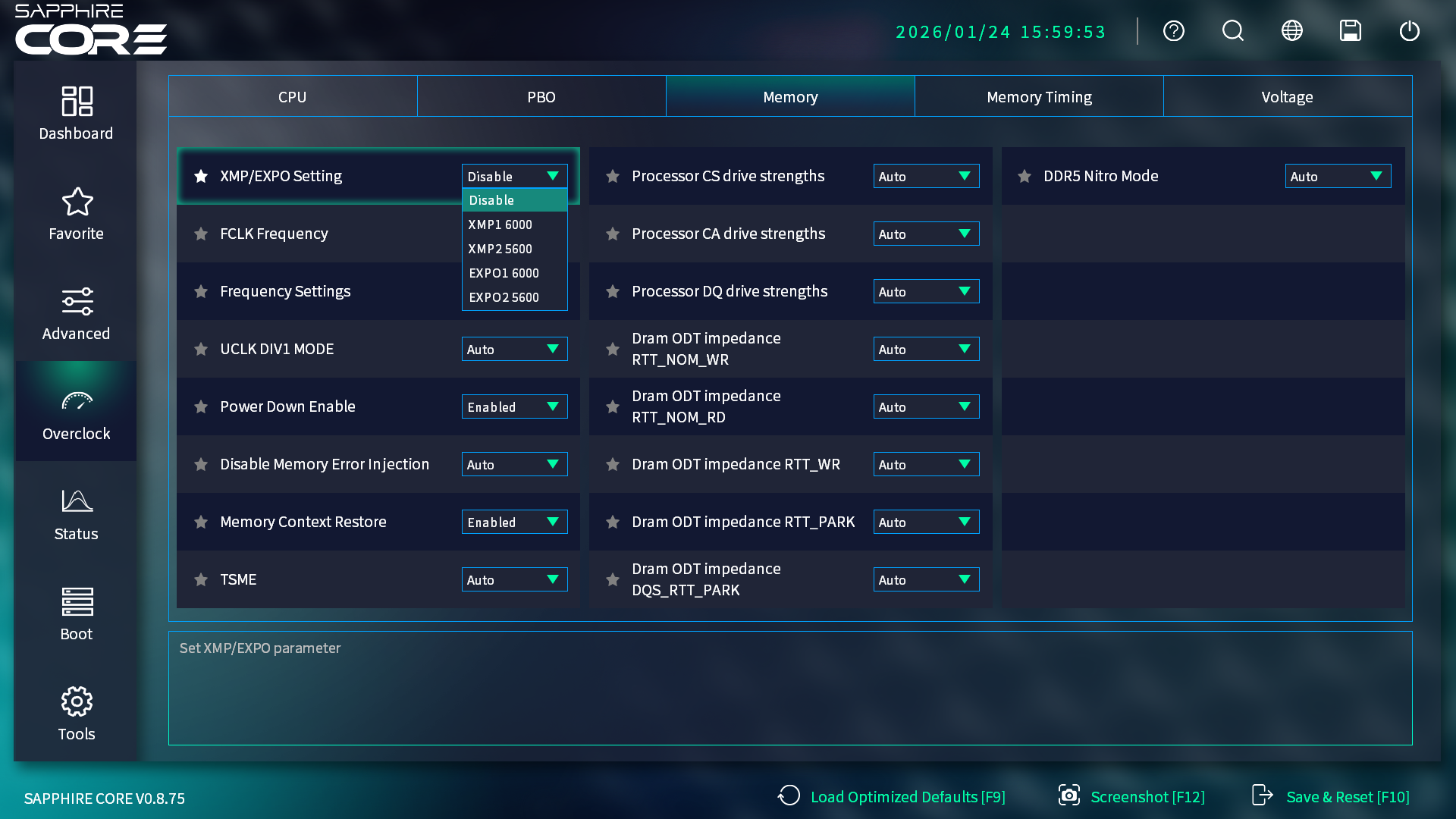The width and height of the screenshot is (1456, 819).
Task: Go to the Status sidebar page
Action: click(76, 514)
